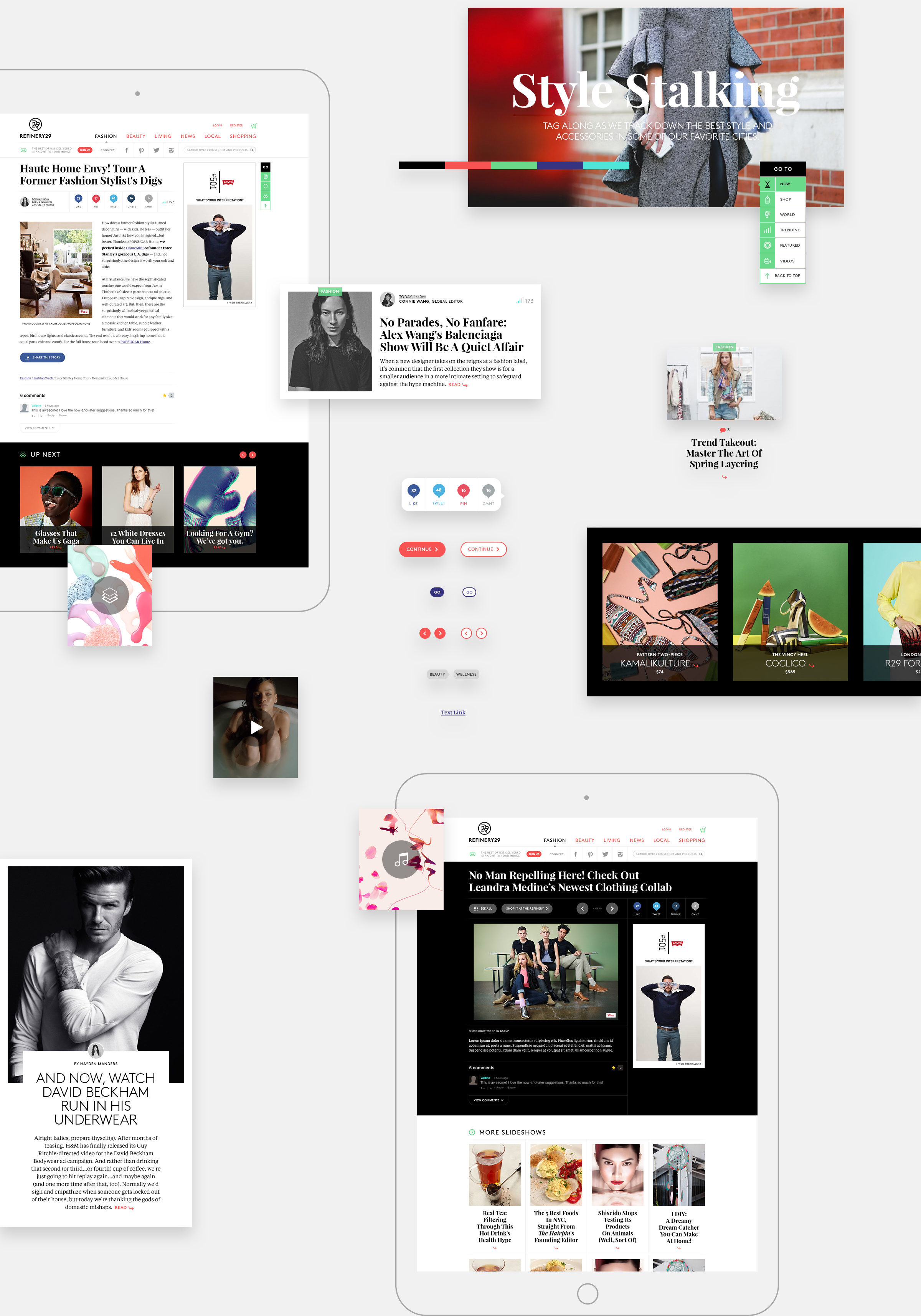
Task: Click the hourglass NOW icon in Go To menu
Action: (767, 184)
